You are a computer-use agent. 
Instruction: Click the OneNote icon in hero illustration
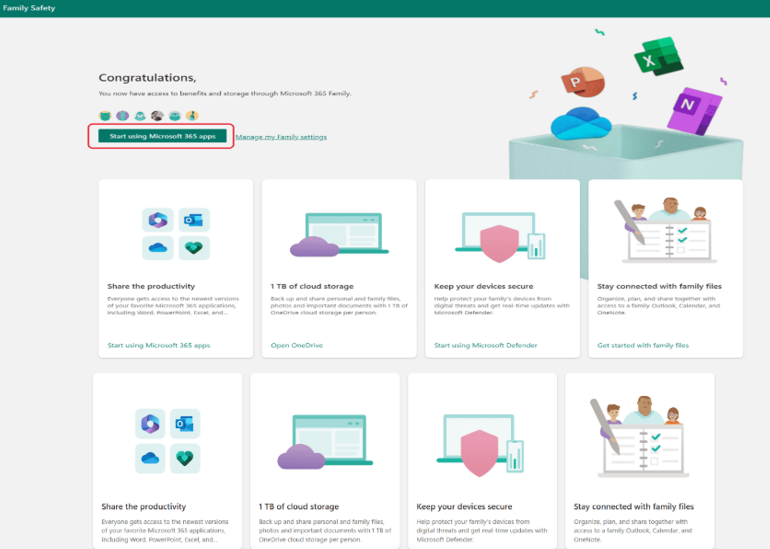point(694,110)
